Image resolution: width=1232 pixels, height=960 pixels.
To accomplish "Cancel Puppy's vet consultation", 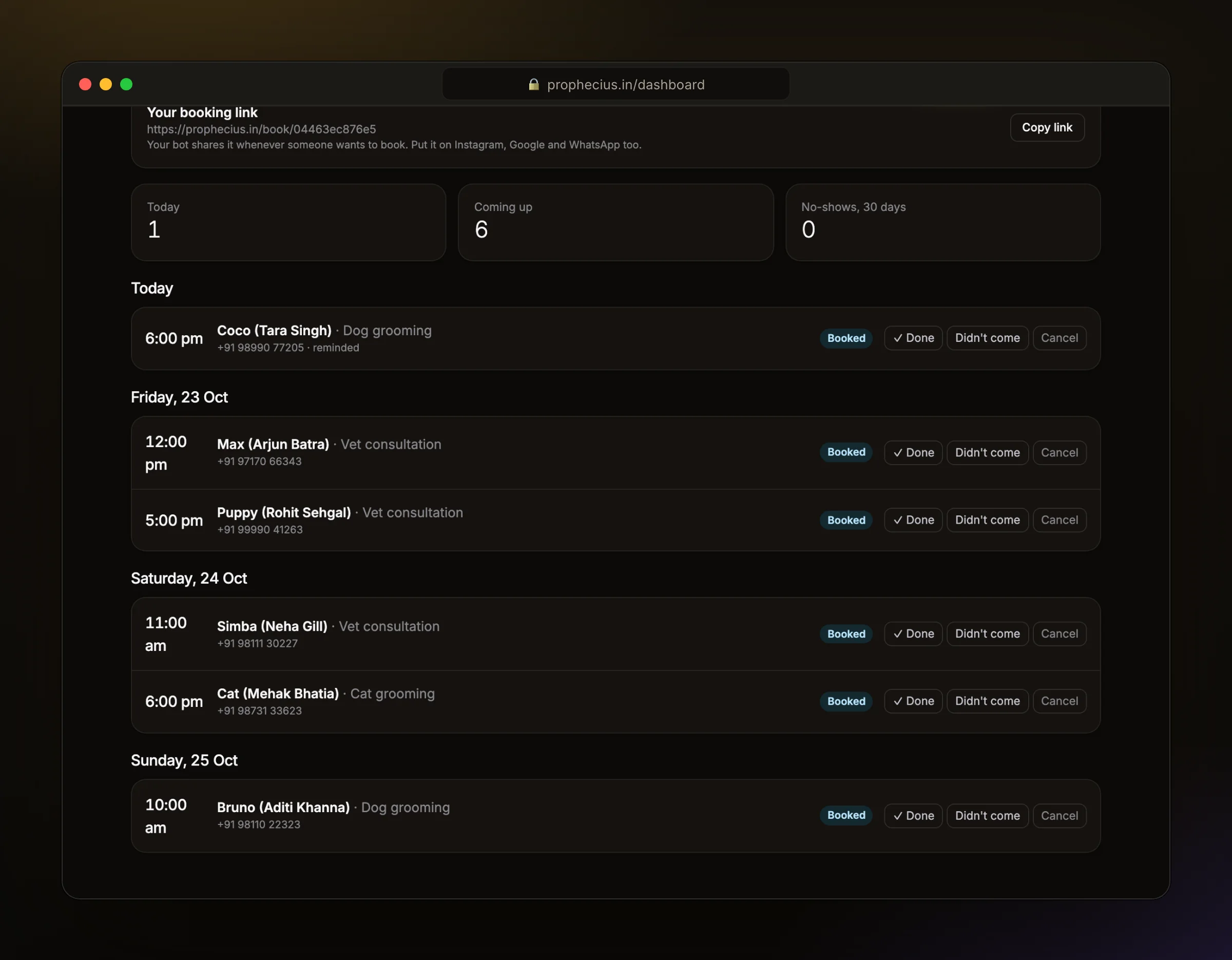I will coord(1059,520).
